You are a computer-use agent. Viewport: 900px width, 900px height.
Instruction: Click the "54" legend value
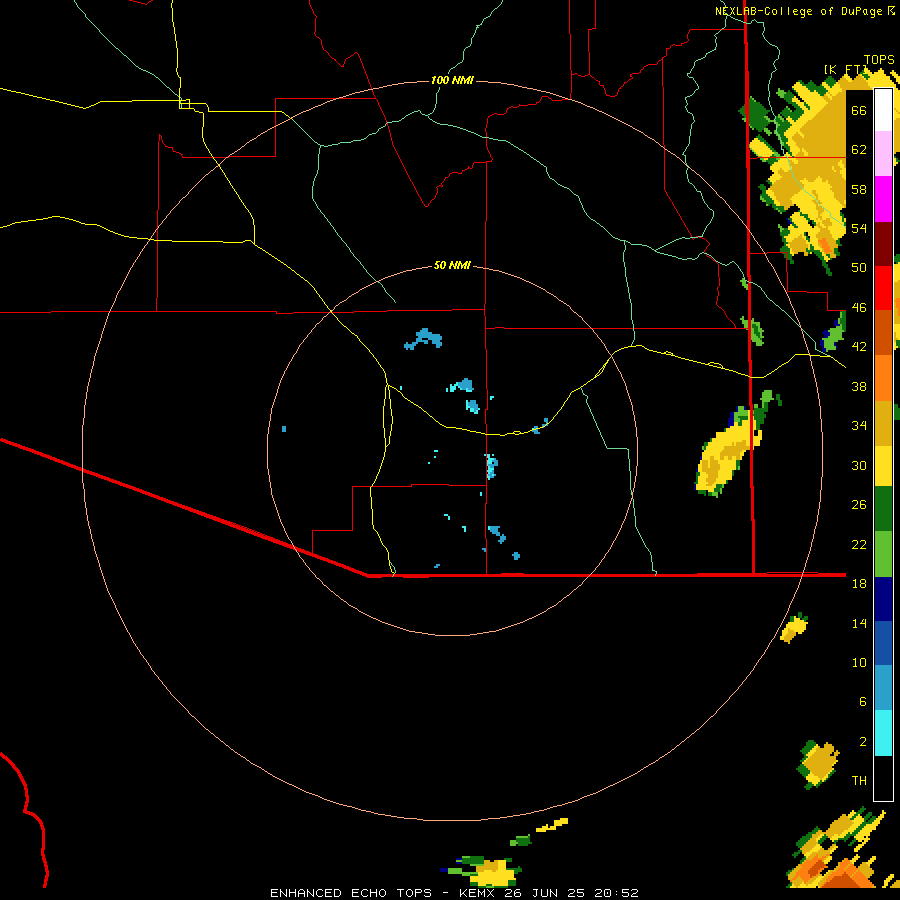click(x=859, y=228)
